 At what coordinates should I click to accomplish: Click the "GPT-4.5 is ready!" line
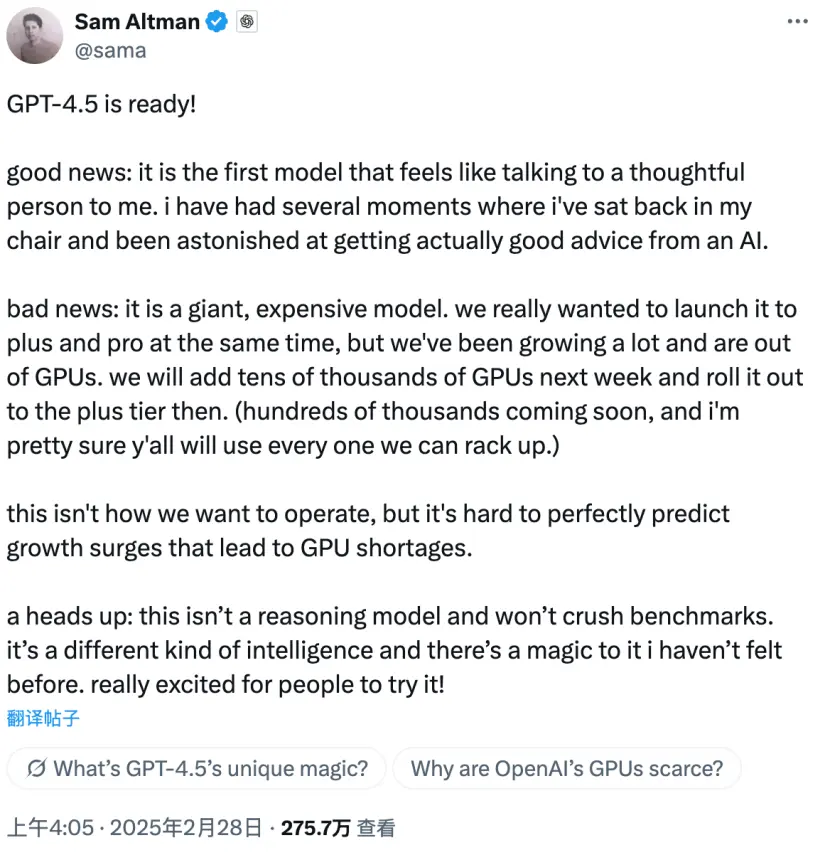pyautogui.click(x=101, y=103)
